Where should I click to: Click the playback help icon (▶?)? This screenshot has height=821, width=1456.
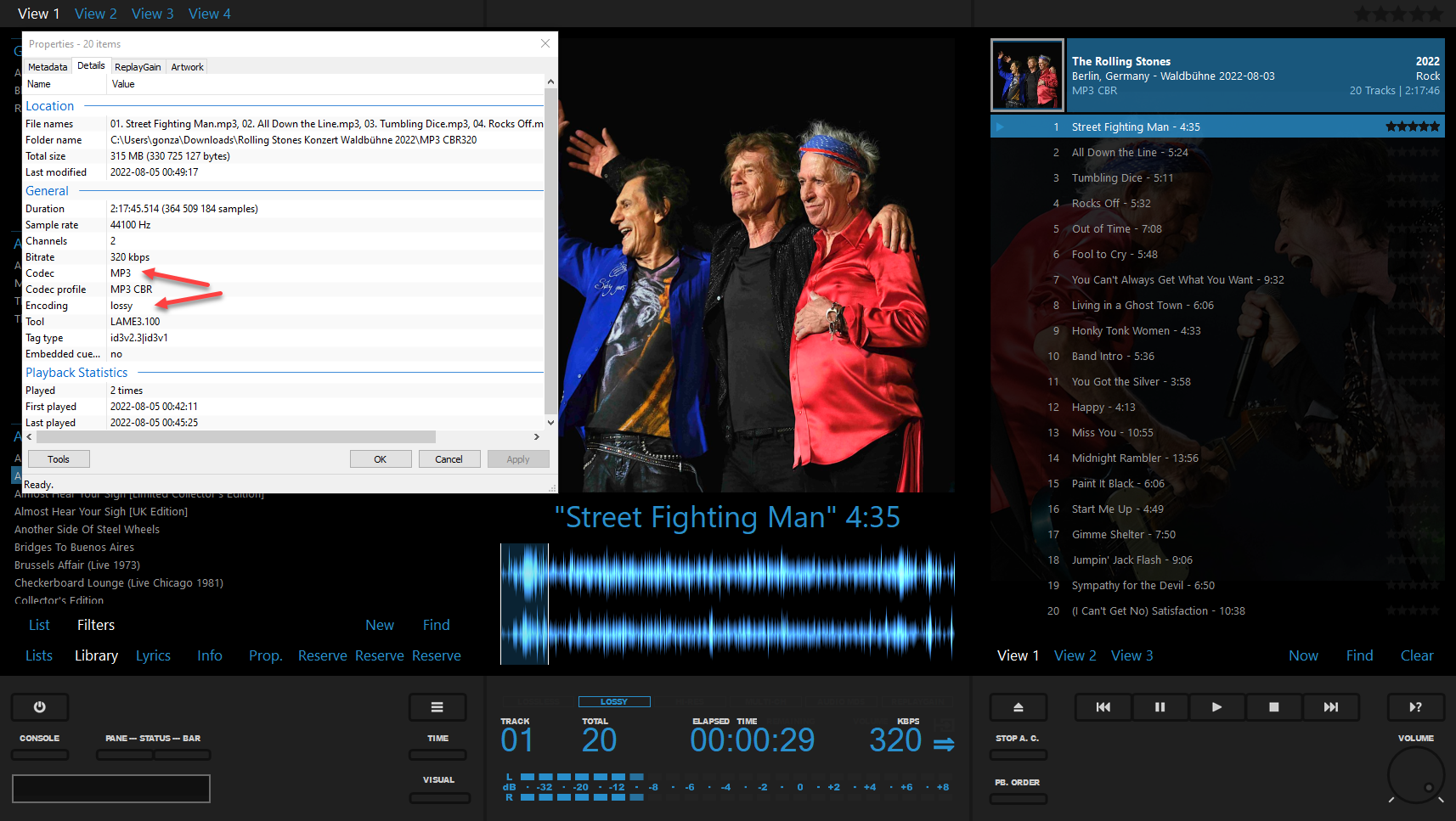[x=1415, y=707]
